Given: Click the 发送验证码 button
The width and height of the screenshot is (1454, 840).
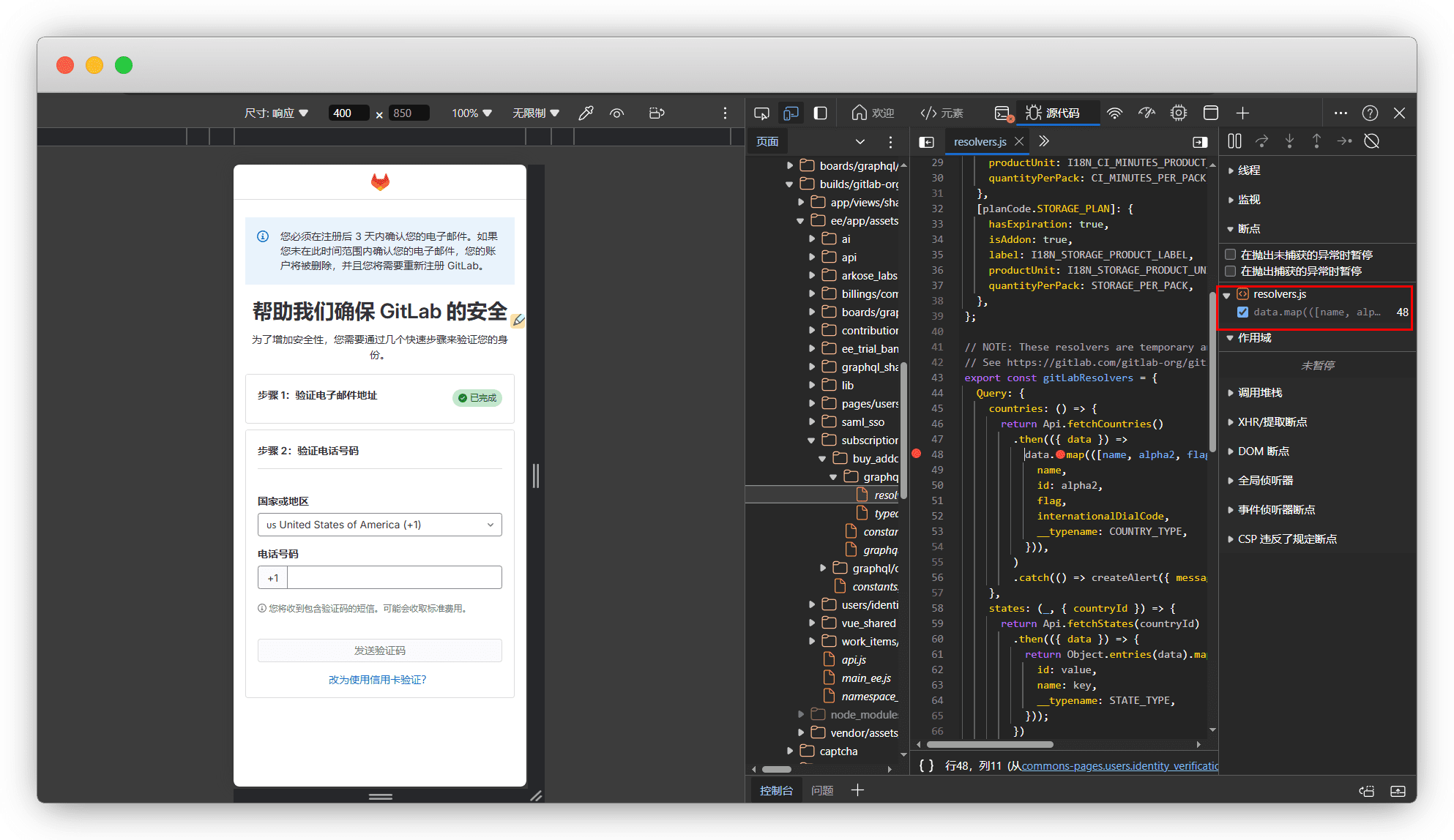Looking at the screenshot, I should tap(379, 650).
